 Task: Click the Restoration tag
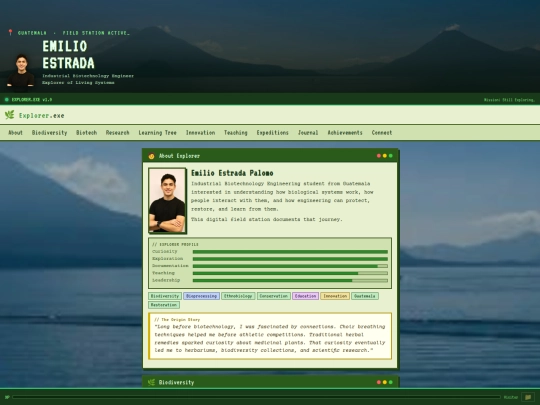click(164, 305)
